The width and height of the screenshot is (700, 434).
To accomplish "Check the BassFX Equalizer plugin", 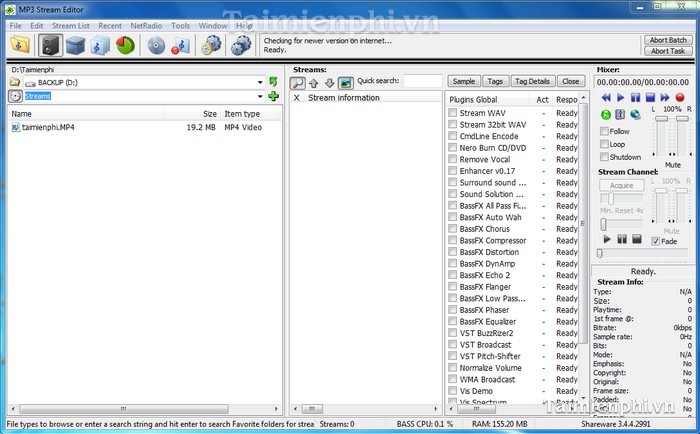I will pos(453,321).
